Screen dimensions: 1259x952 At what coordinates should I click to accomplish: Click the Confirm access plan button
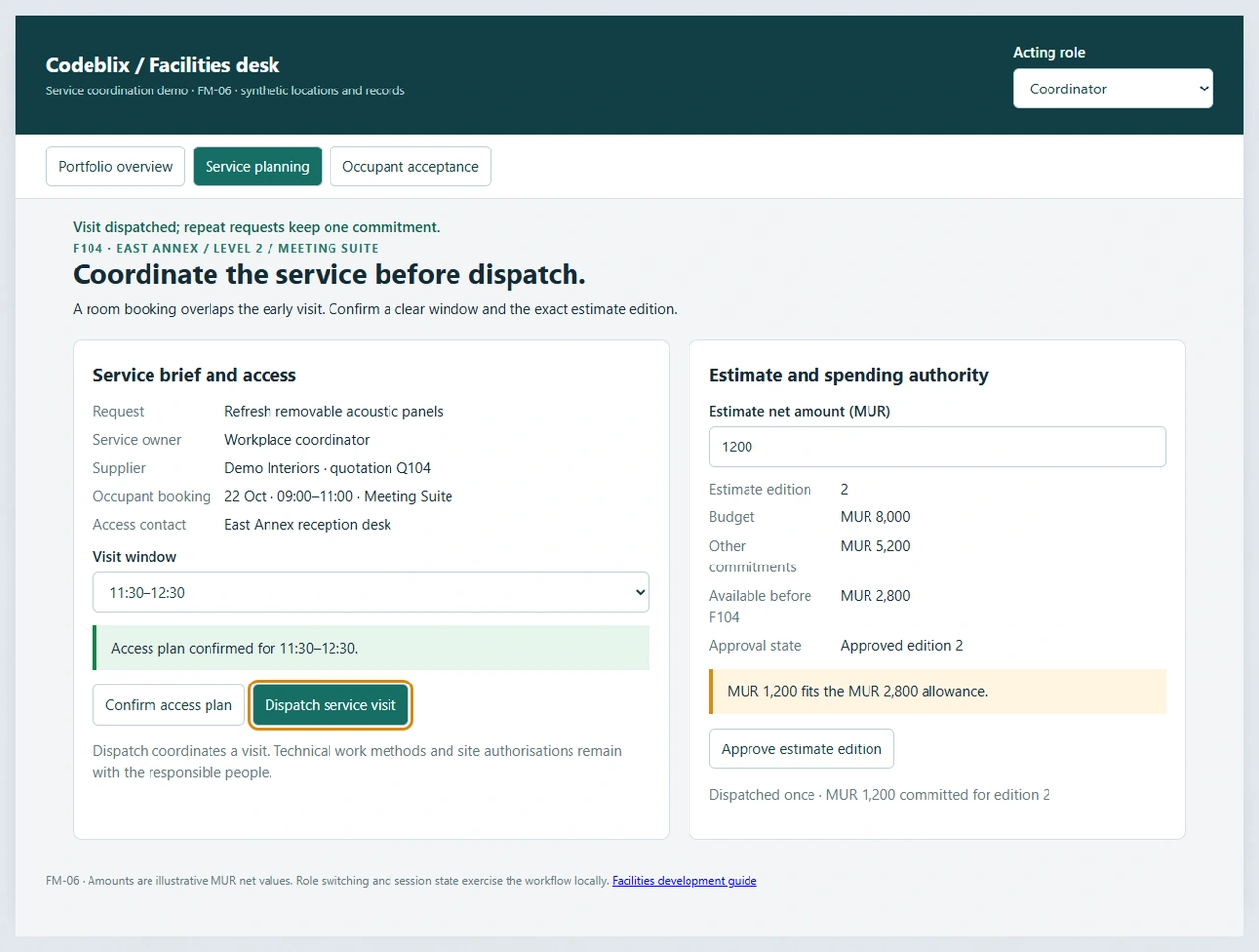point(168,705)
